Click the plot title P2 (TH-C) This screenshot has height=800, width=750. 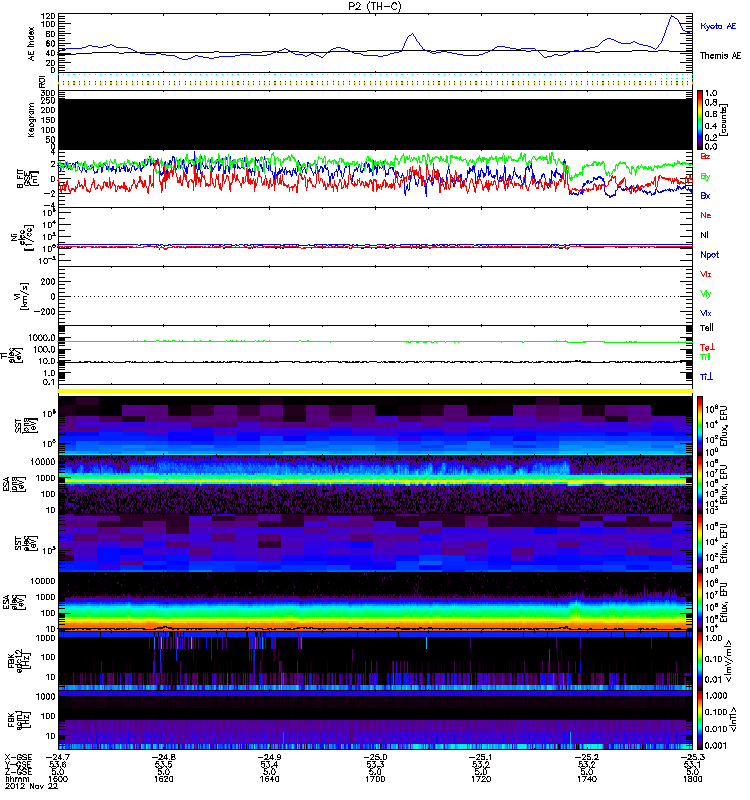coord(374,6)
